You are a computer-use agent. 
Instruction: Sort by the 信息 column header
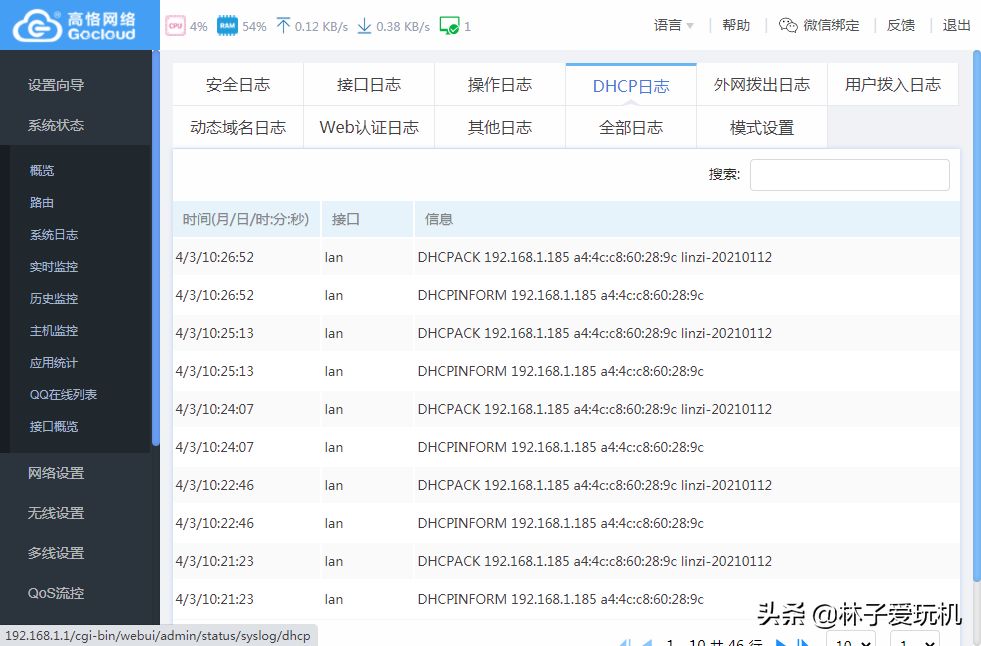coord(687,219)
